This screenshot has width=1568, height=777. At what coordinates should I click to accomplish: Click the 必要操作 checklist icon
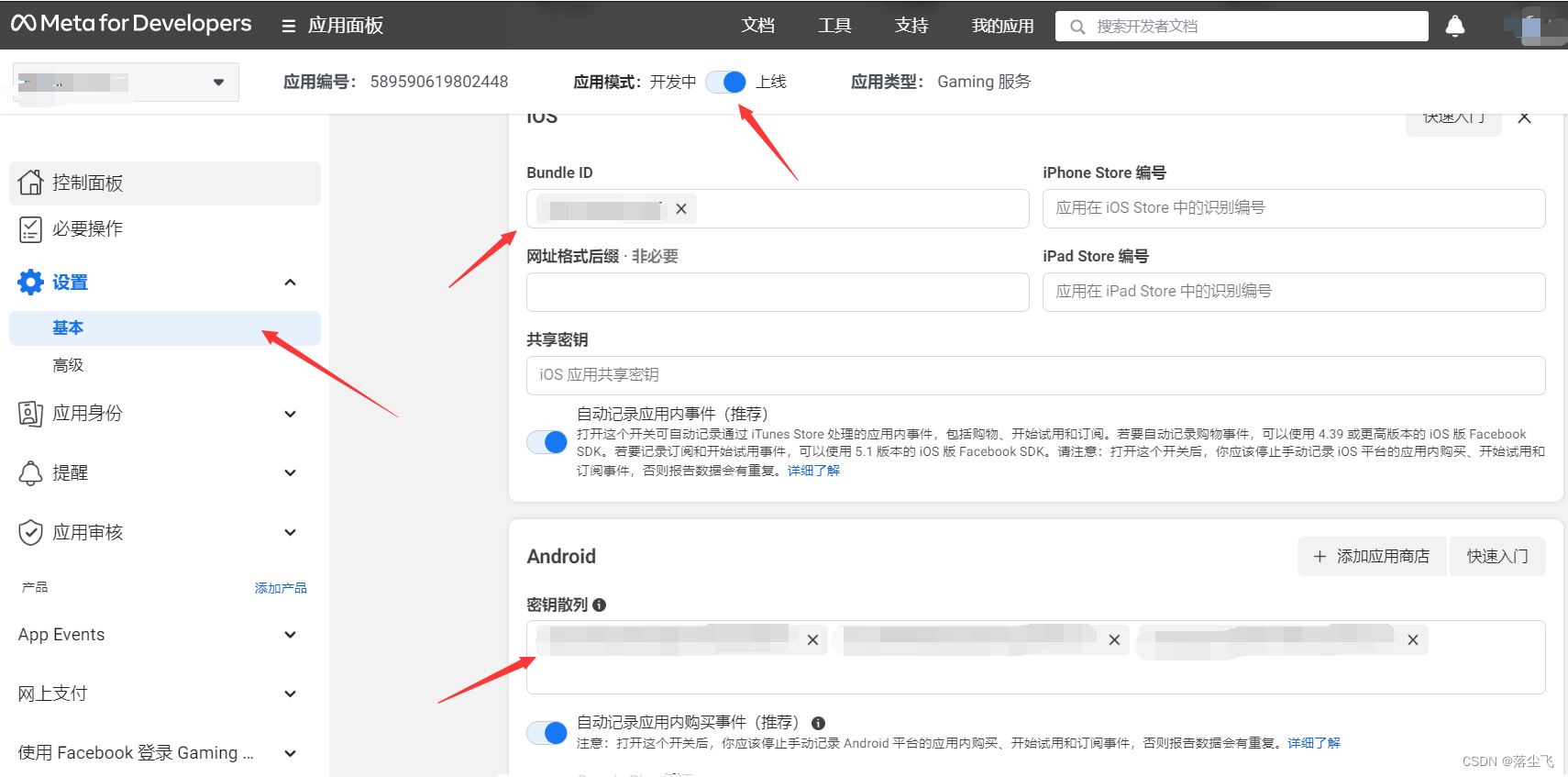(30, 229)
